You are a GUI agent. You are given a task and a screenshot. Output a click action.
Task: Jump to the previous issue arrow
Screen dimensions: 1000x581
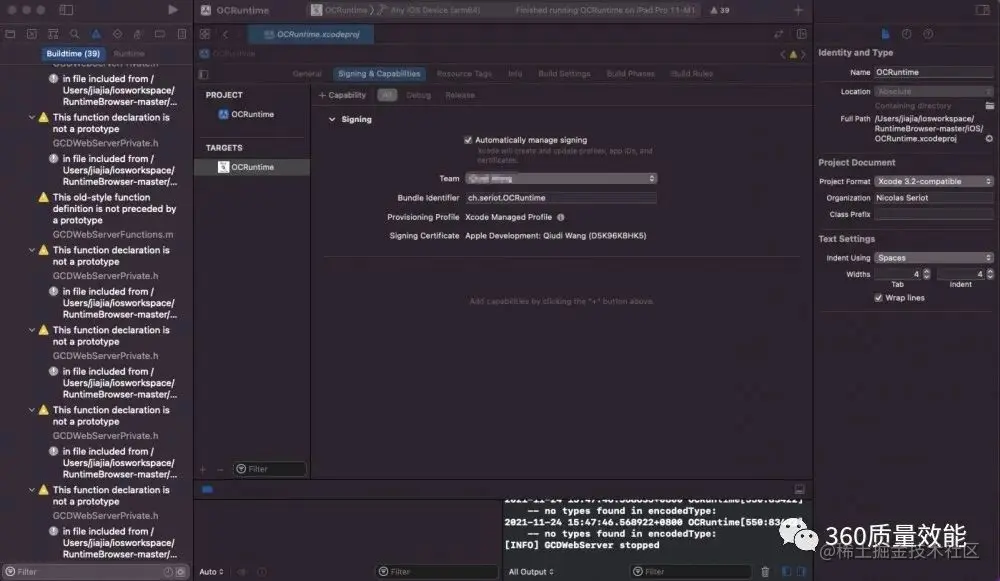783,54
